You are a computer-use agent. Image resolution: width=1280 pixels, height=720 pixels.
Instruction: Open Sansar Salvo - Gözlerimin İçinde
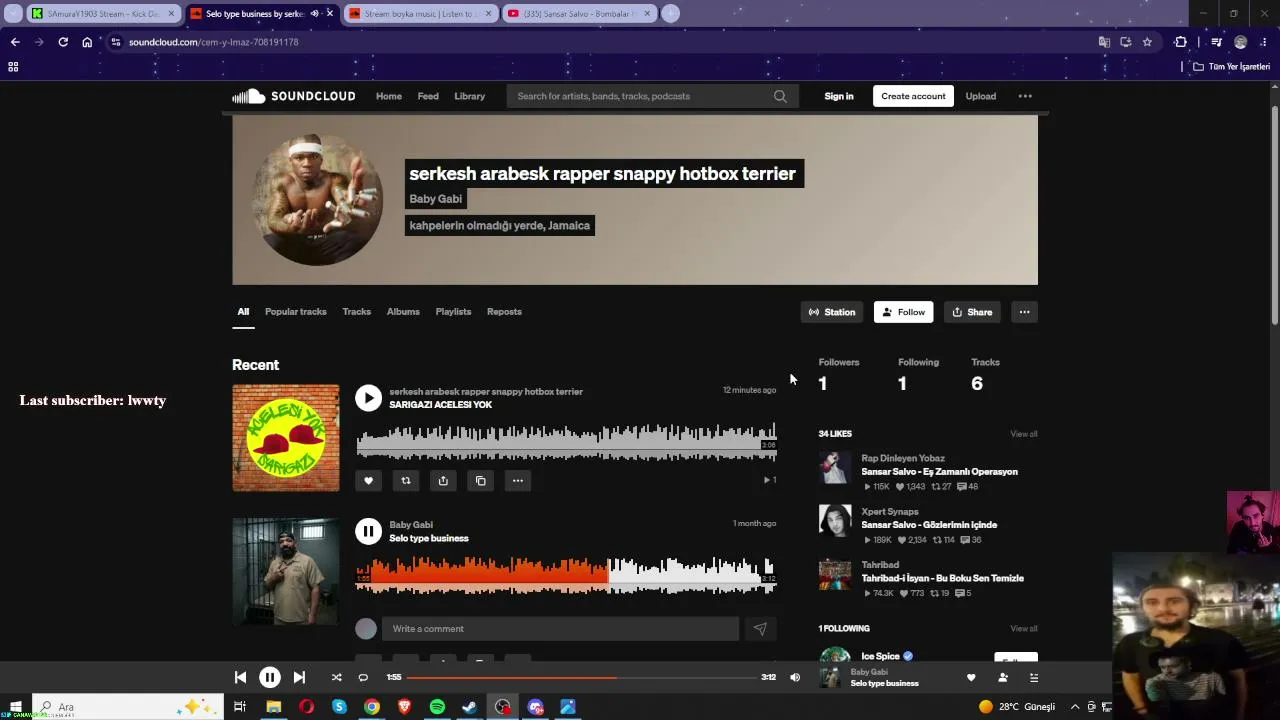point(929,525)
